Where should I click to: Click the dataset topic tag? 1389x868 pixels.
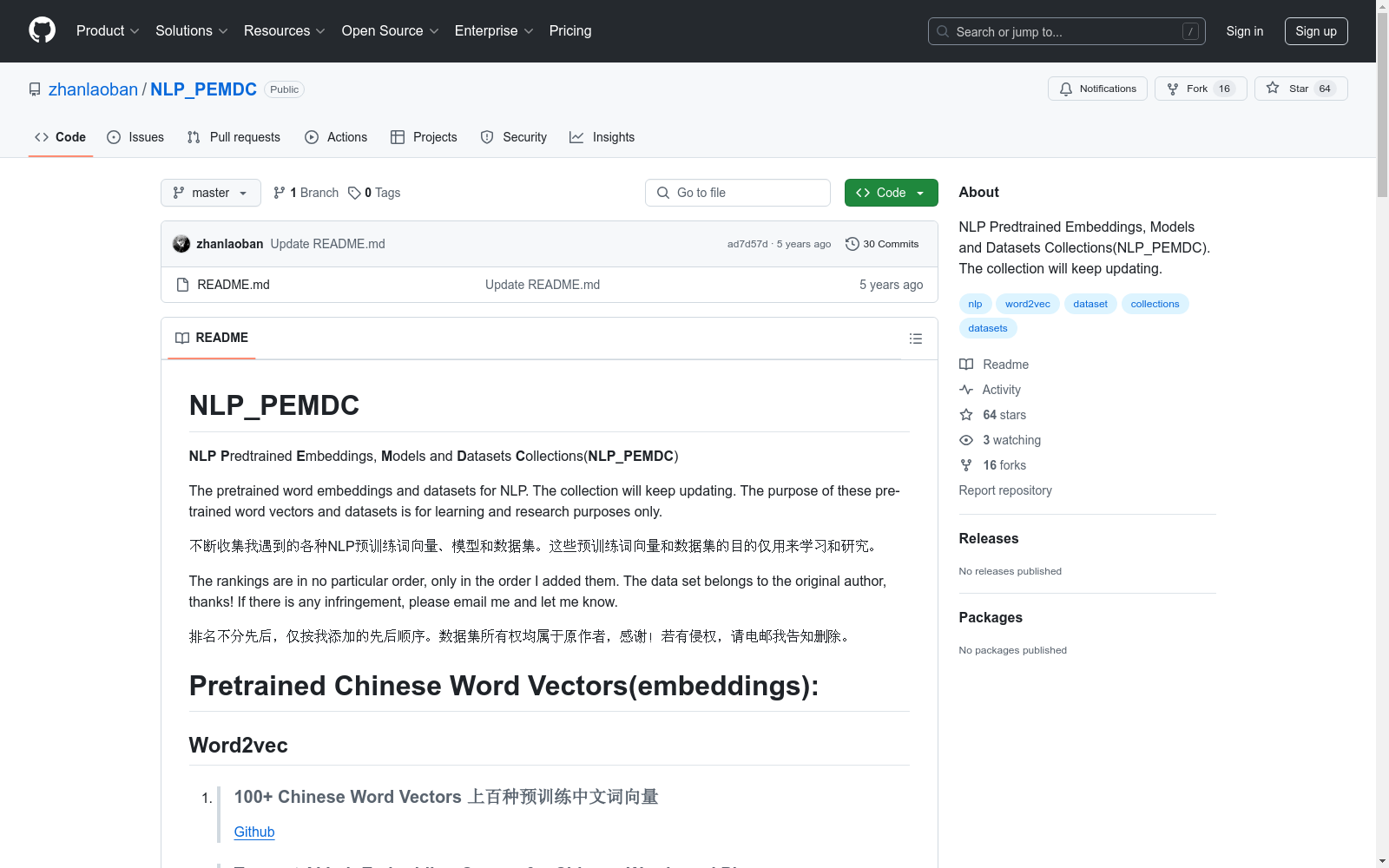click(x=1090, y=304)
